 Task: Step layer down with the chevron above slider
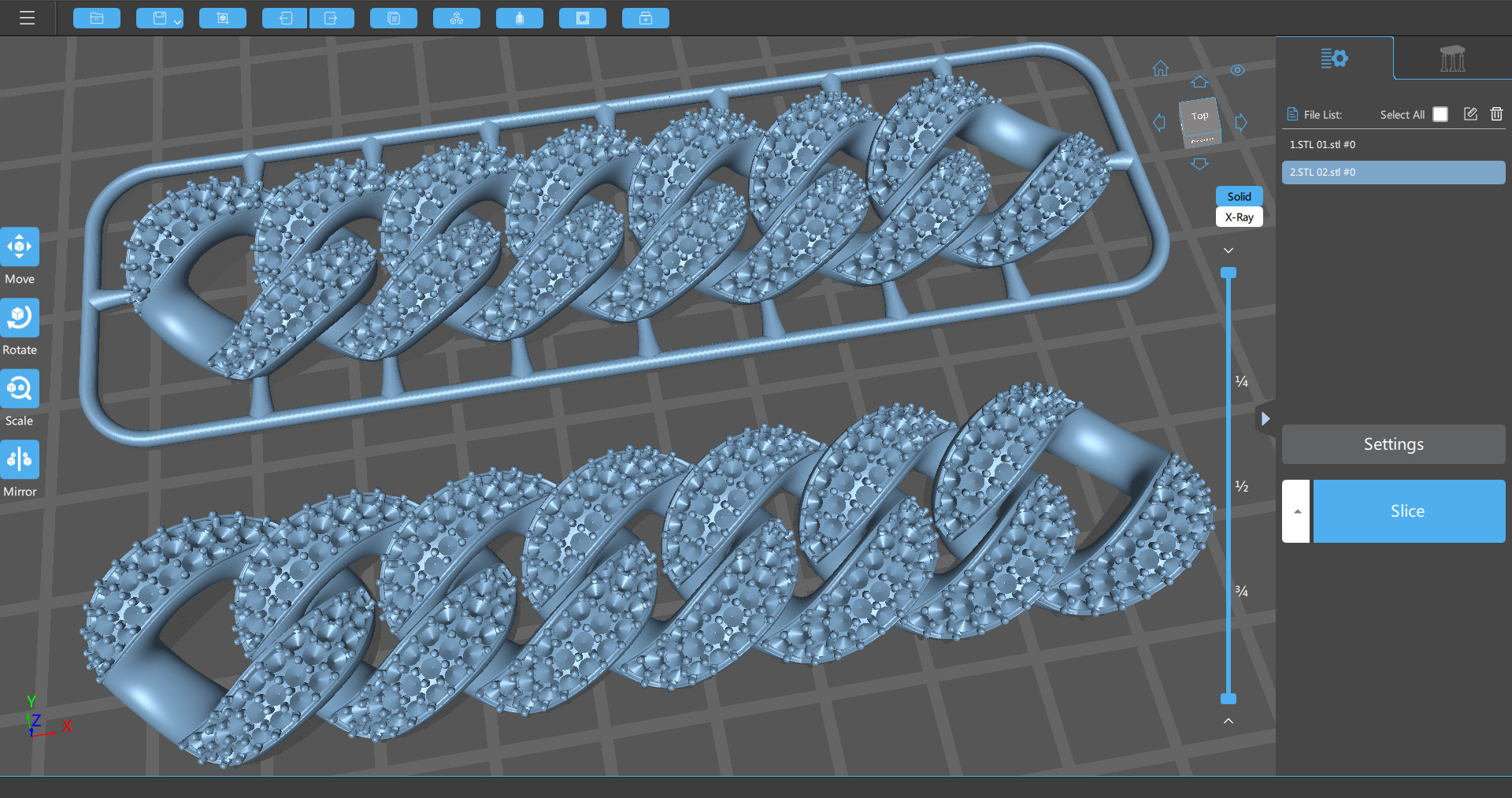[1228, 251]
